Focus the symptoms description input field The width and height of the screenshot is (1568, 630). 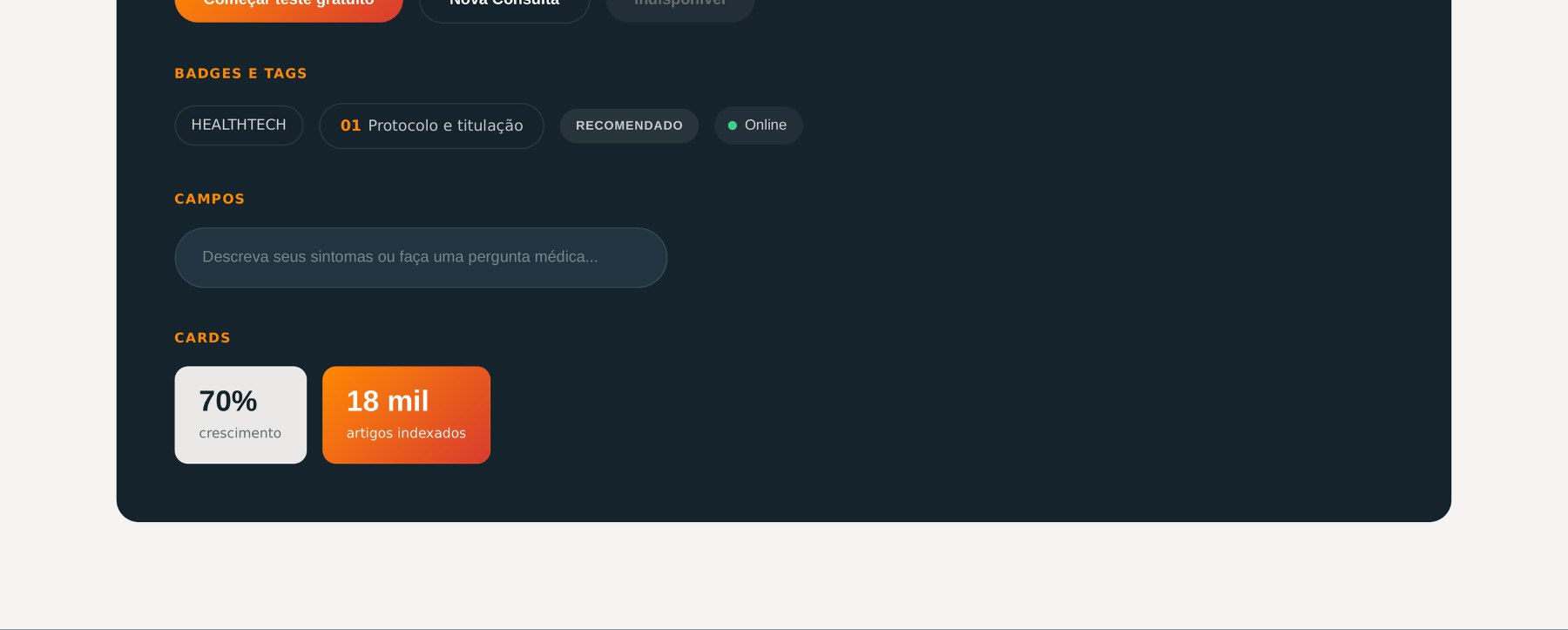point(421,257)
